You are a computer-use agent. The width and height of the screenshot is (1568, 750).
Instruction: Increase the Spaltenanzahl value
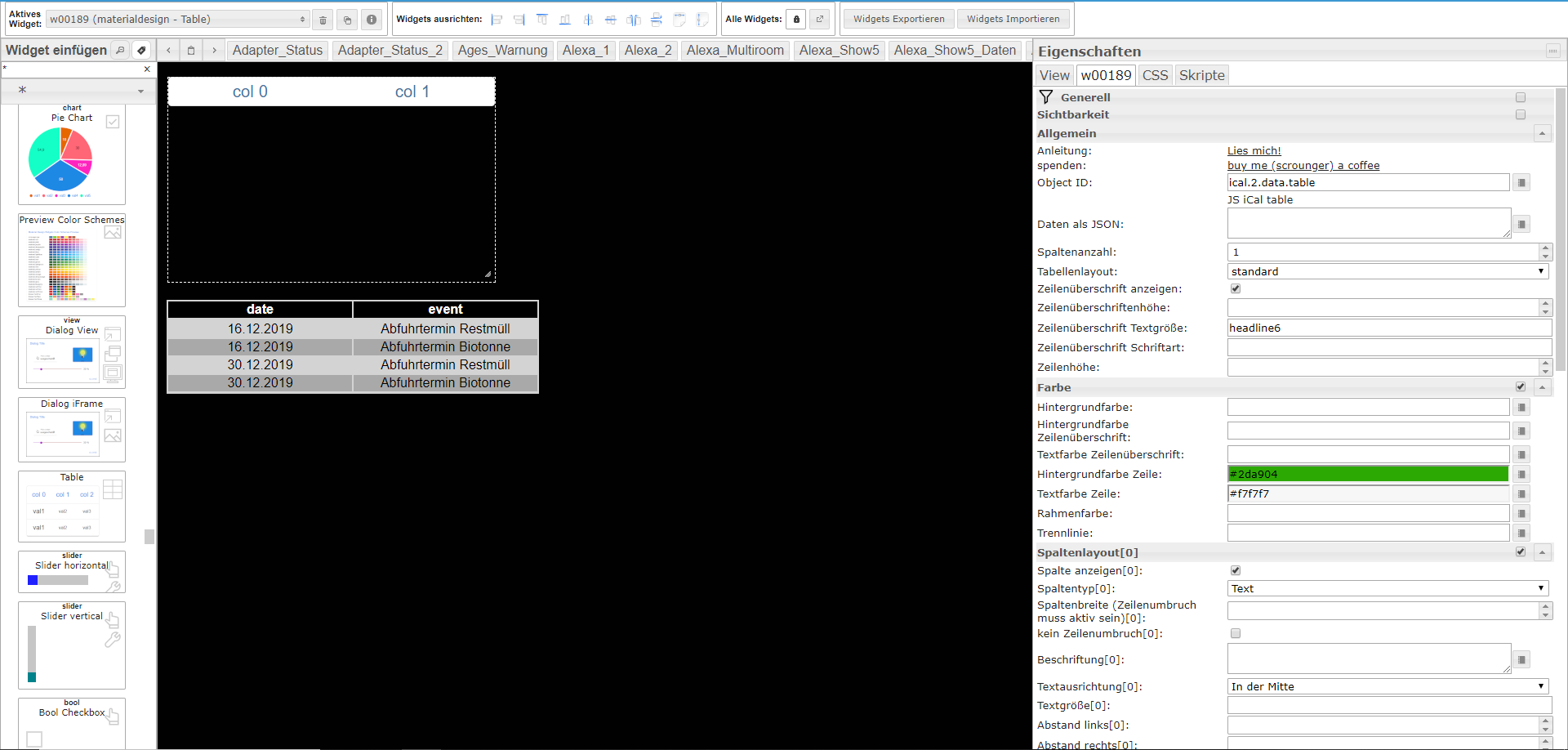(1545, 248)
